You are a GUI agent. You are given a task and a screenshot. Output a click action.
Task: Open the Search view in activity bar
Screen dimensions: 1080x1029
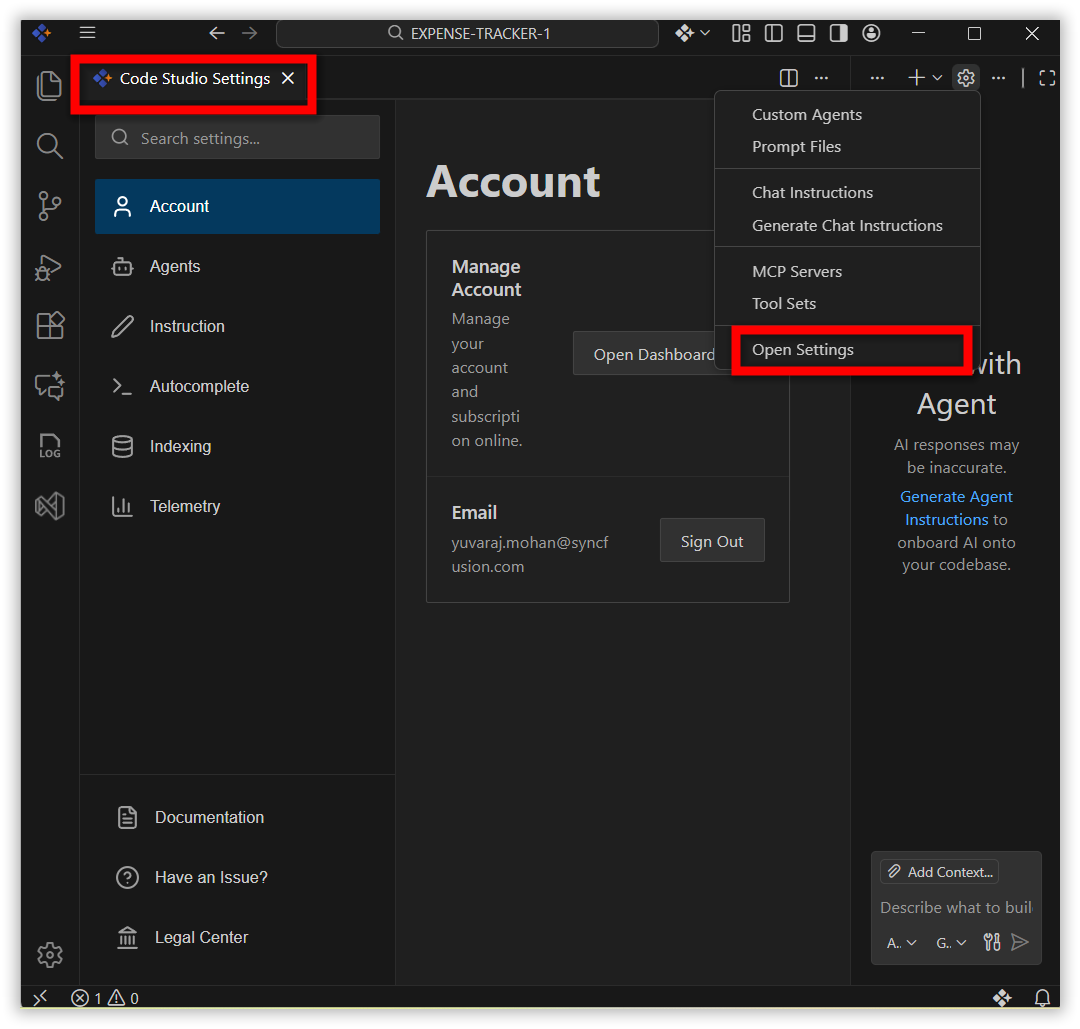pyautogui.click(x=49, y=146)
